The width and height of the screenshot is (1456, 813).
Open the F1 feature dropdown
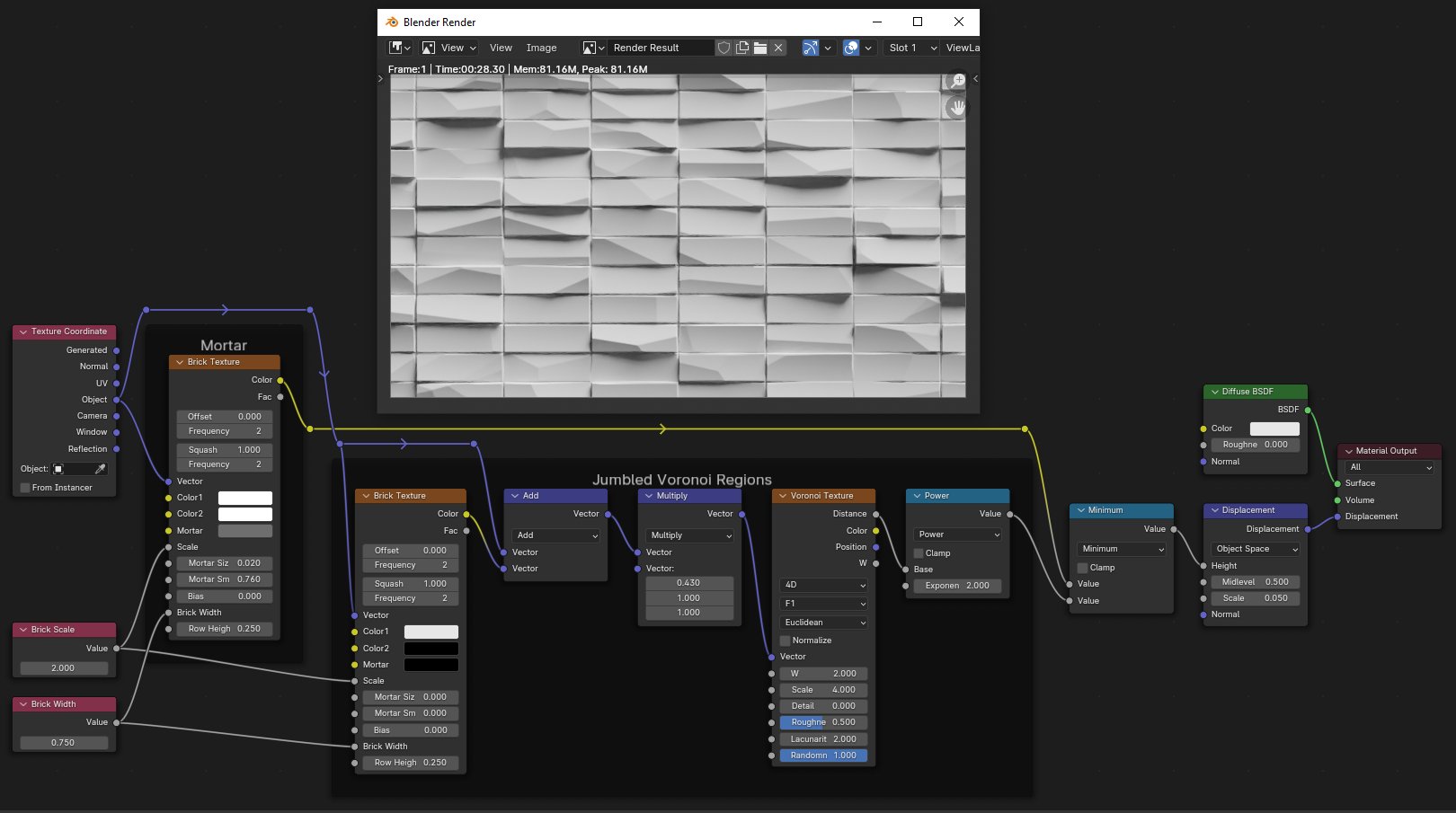click(823, 604)
